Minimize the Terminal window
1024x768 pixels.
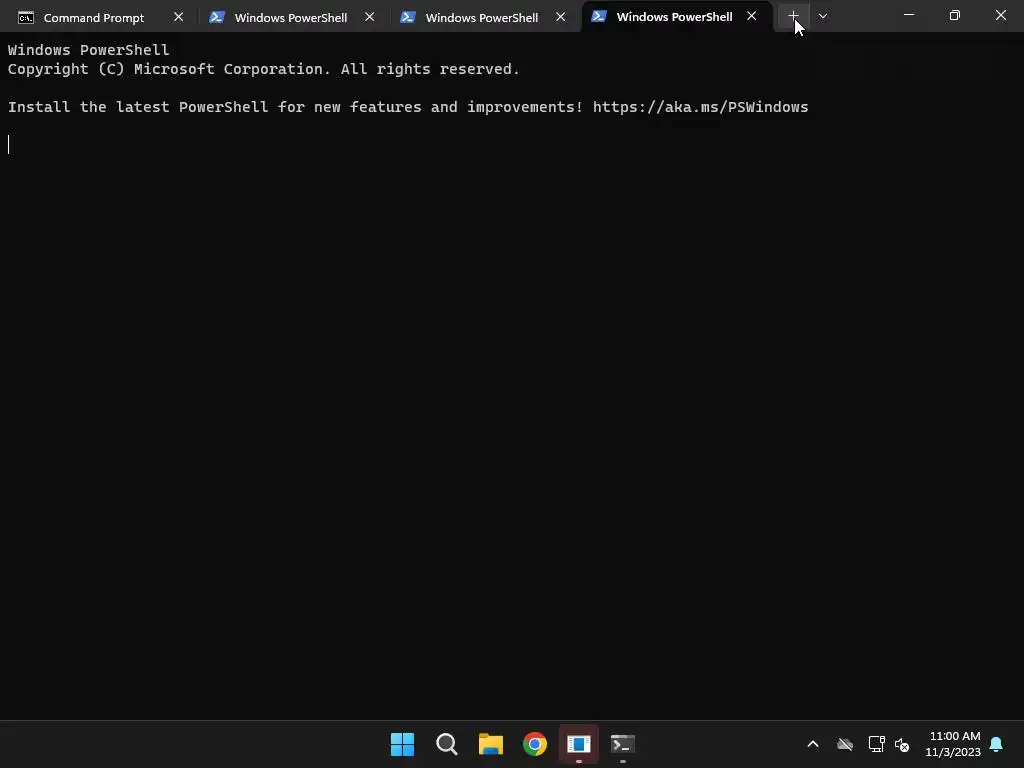(x=908, y=15)
